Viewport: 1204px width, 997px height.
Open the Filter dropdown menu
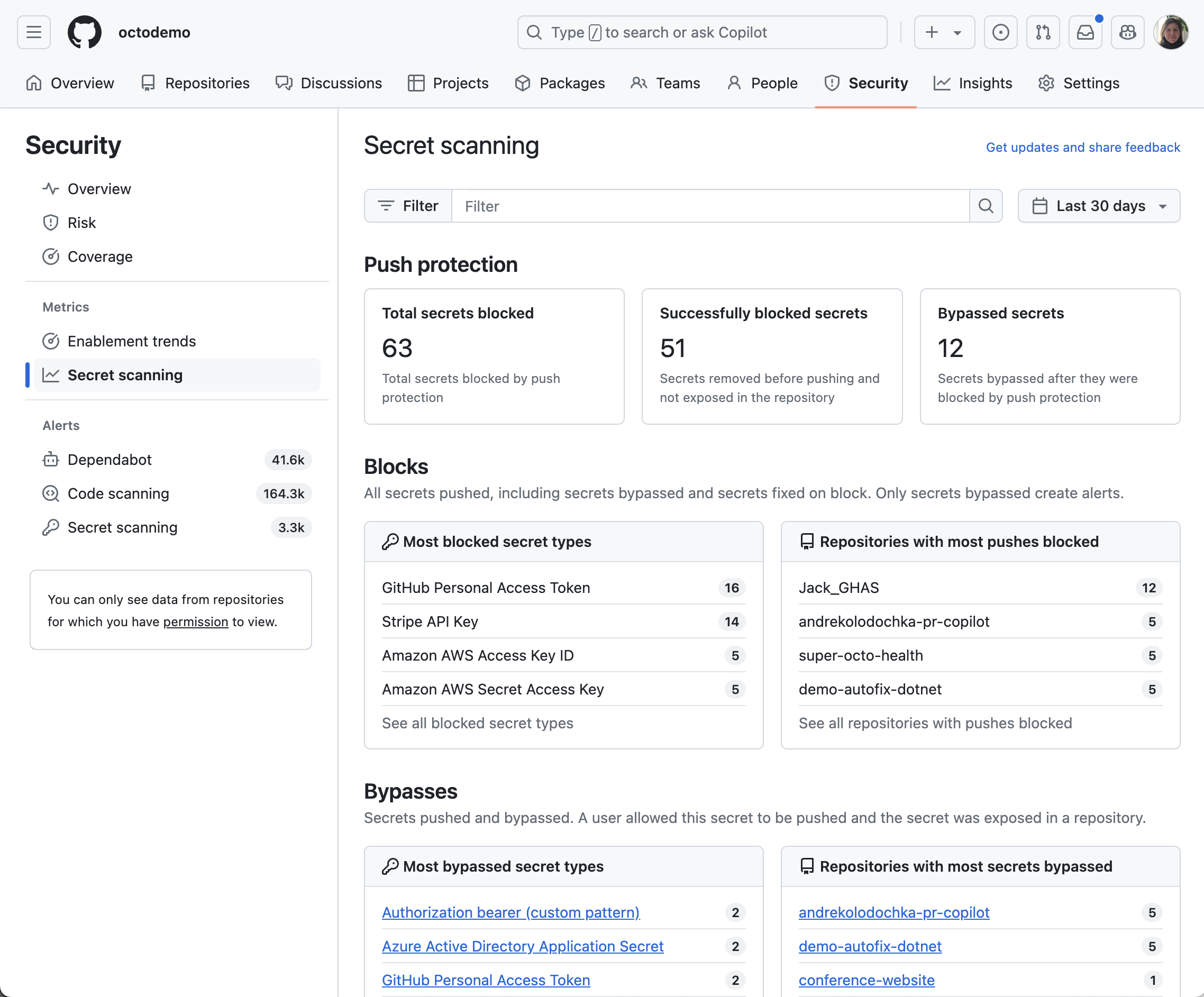coord(408,206)
